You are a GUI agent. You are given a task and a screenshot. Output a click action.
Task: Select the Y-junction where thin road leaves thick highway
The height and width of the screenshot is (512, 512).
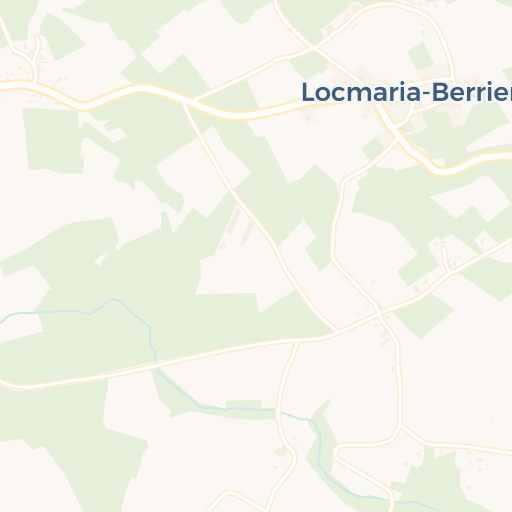tap(193, 100)
